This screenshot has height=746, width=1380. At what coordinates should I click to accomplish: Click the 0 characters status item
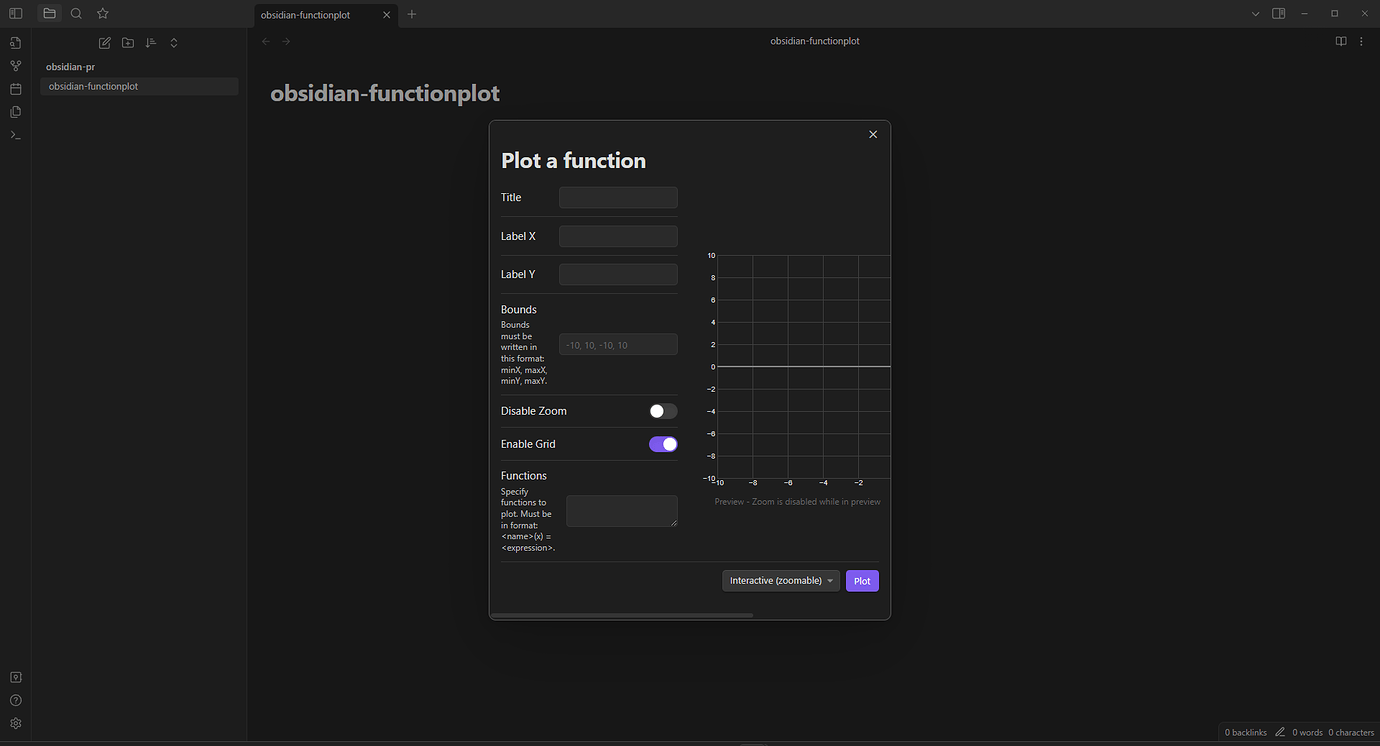click(x=1351, y=732)
